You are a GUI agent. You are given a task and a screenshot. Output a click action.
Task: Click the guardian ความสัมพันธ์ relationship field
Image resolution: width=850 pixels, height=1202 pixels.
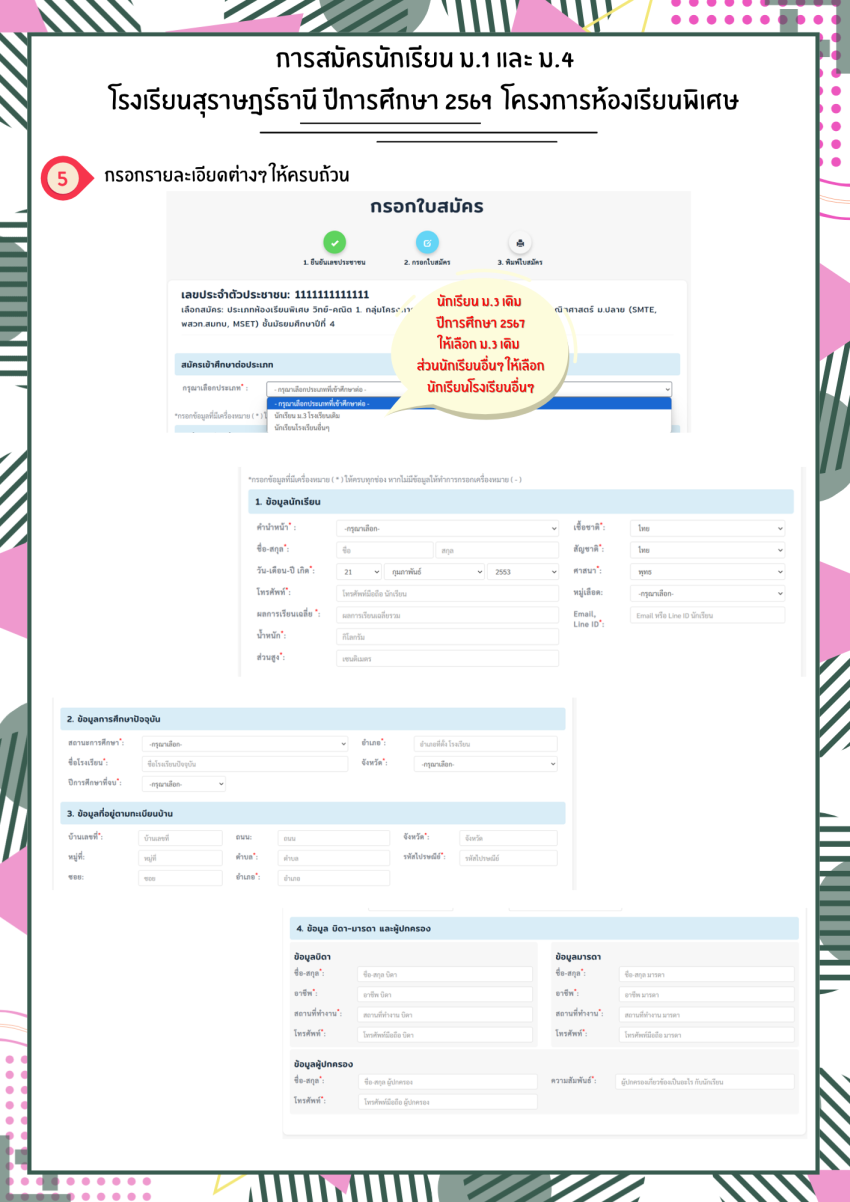pos(704,1082)
